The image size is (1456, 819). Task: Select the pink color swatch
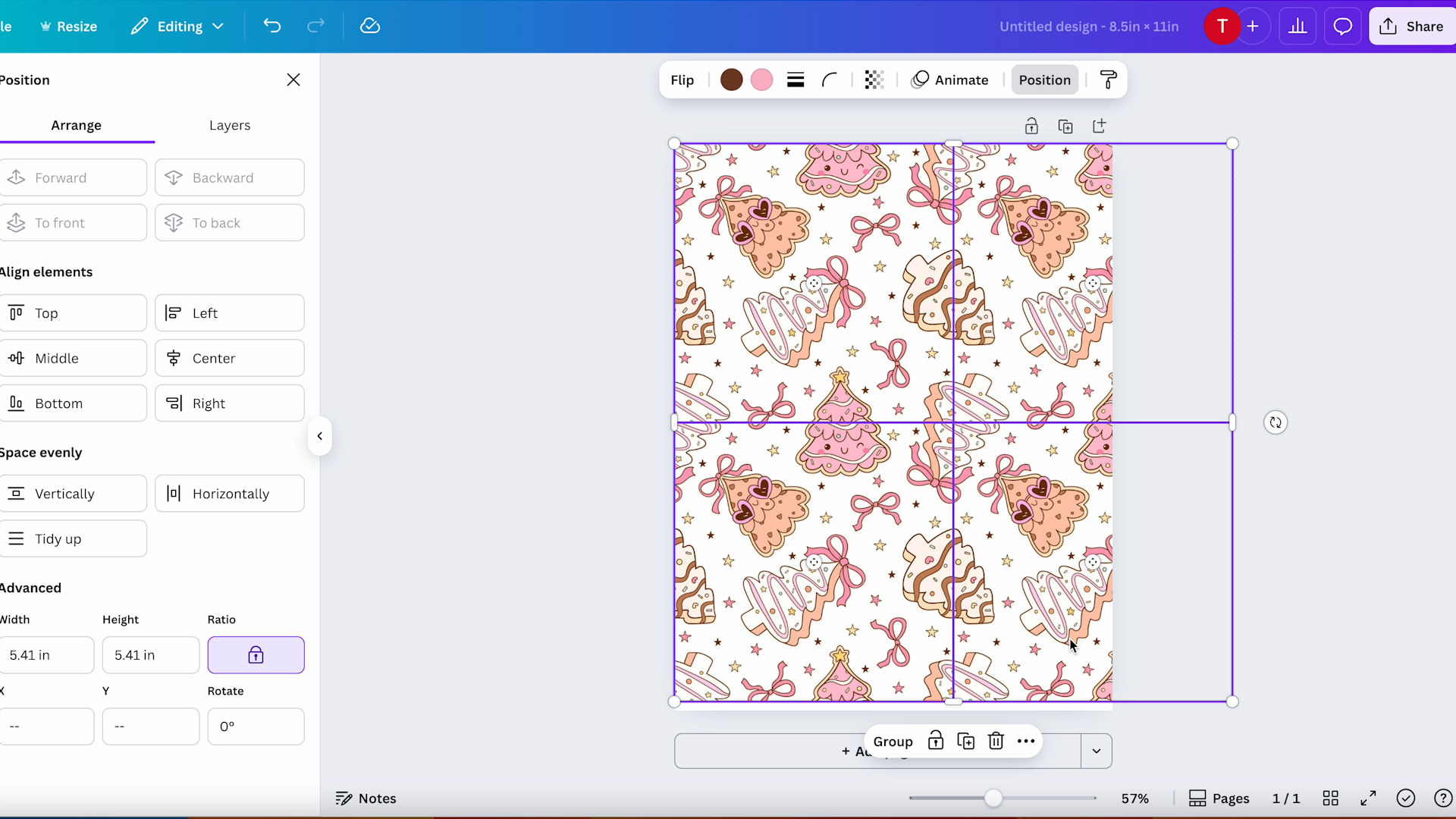(x=761, y=79)
